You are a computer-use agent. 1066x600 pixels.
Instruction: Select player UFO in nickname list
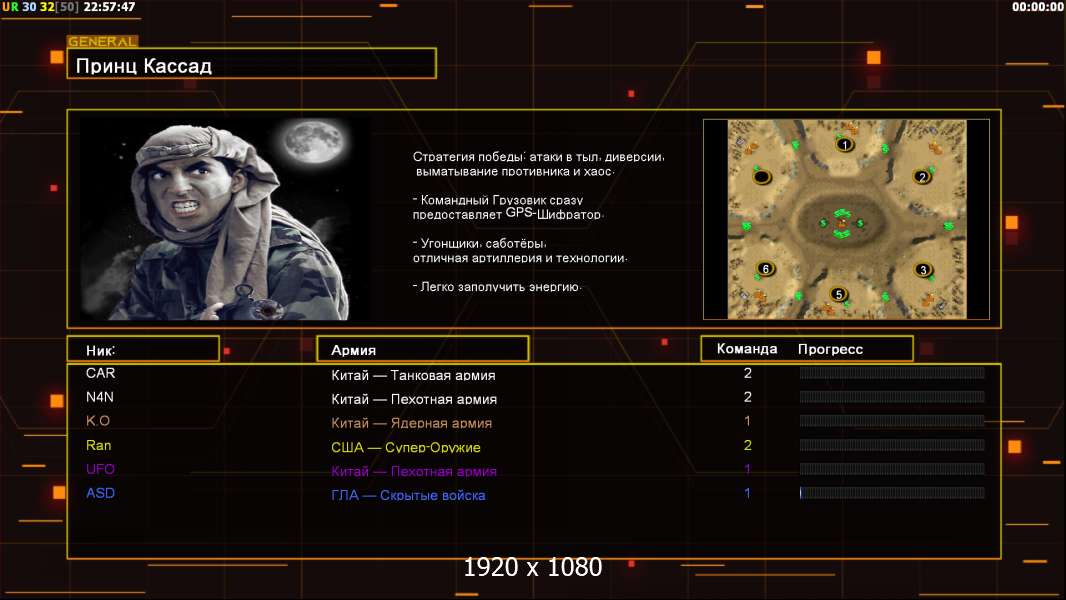point(101,469)
